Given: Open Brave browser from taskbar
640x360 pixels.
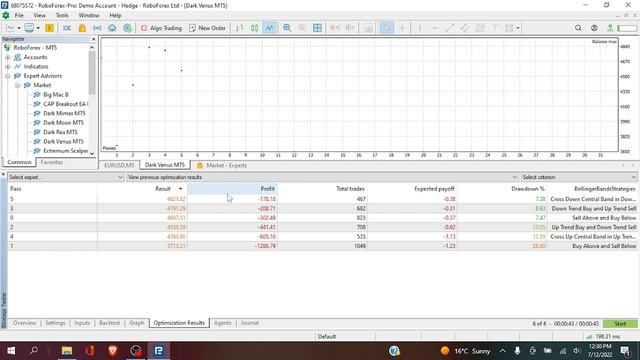Looking at the screenshot, I should pyautogui.click(x=113, y=351).
